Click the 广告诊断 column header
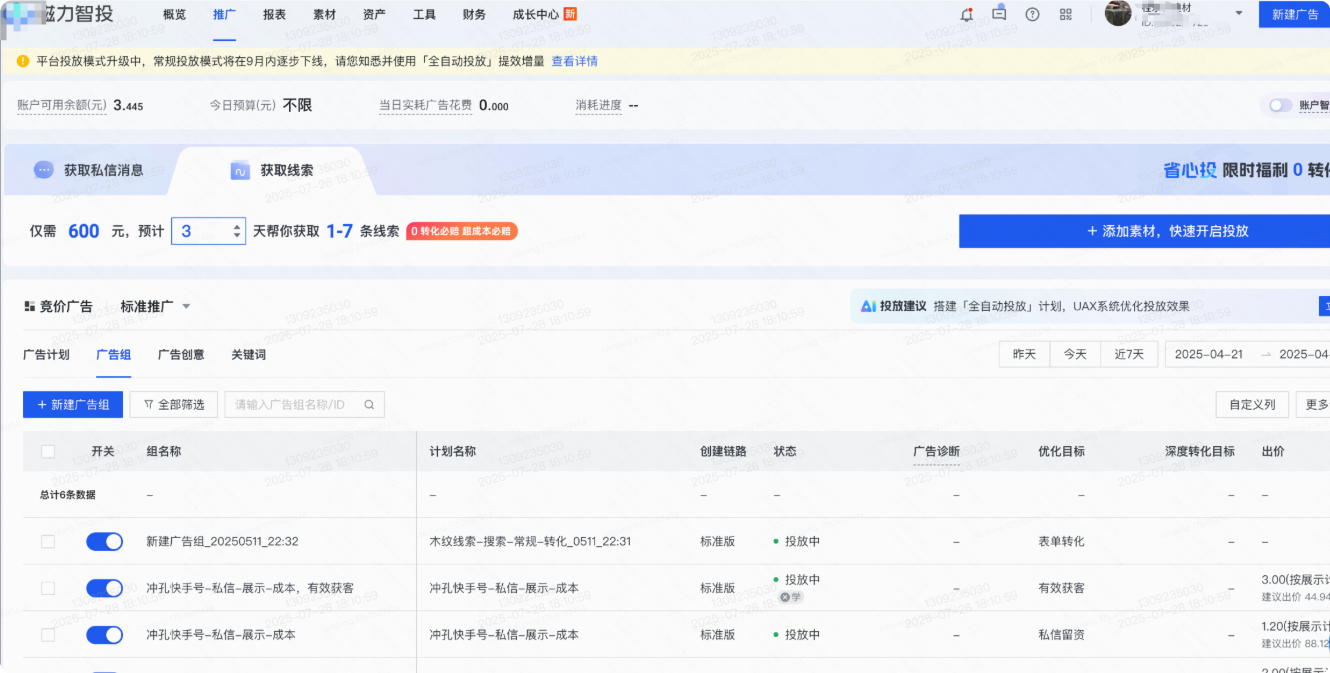This screenshot has width=1330, height=673. 936,451
